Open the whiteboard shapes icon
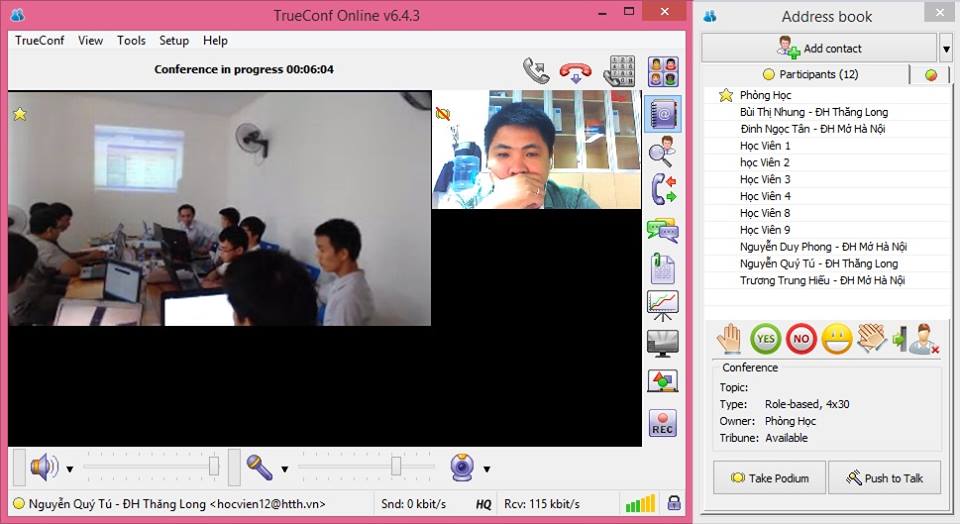960x524 pixels. (x=662, y=381)
